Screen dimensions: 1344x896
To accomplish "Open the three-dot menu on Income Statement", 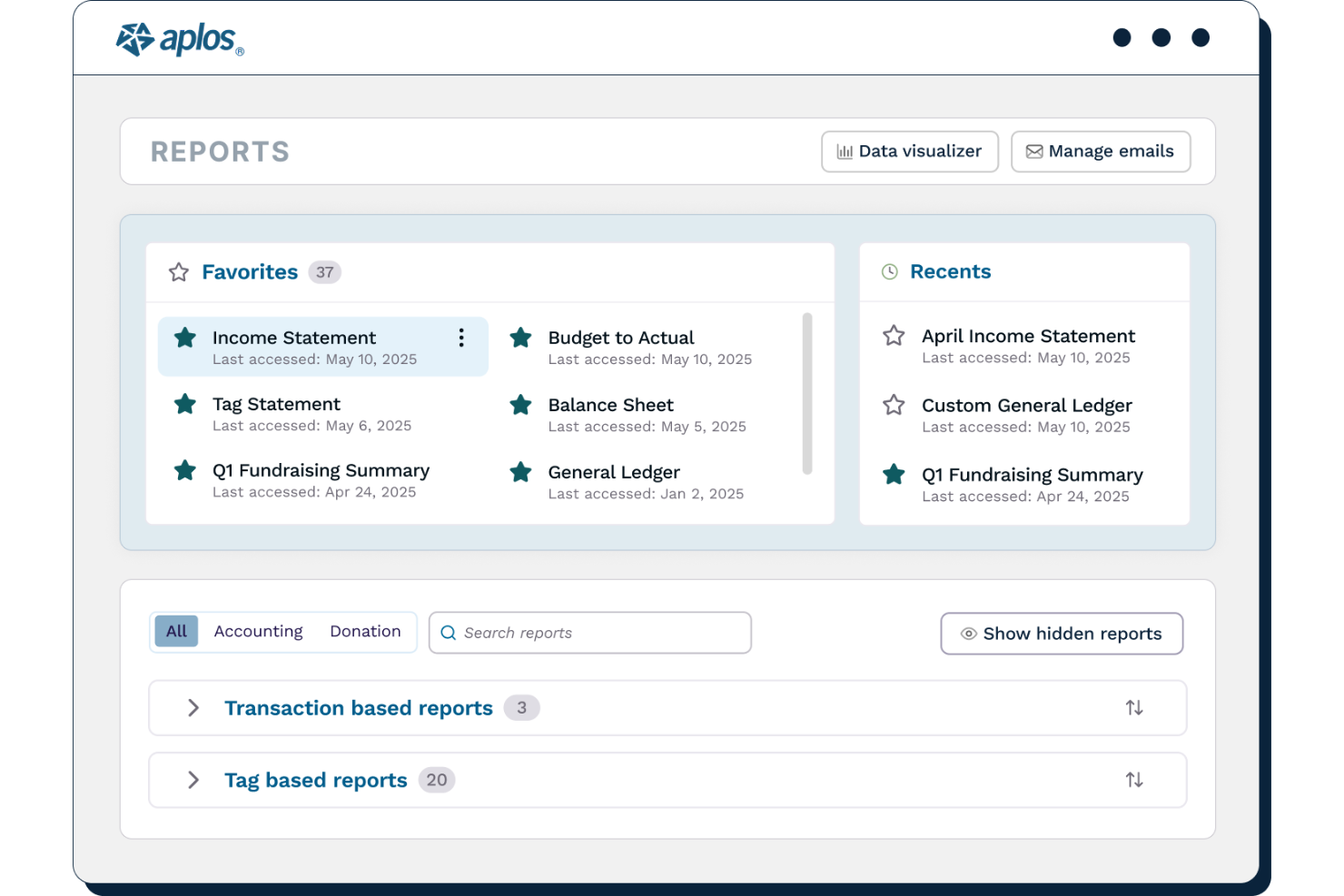I will 461,337.
